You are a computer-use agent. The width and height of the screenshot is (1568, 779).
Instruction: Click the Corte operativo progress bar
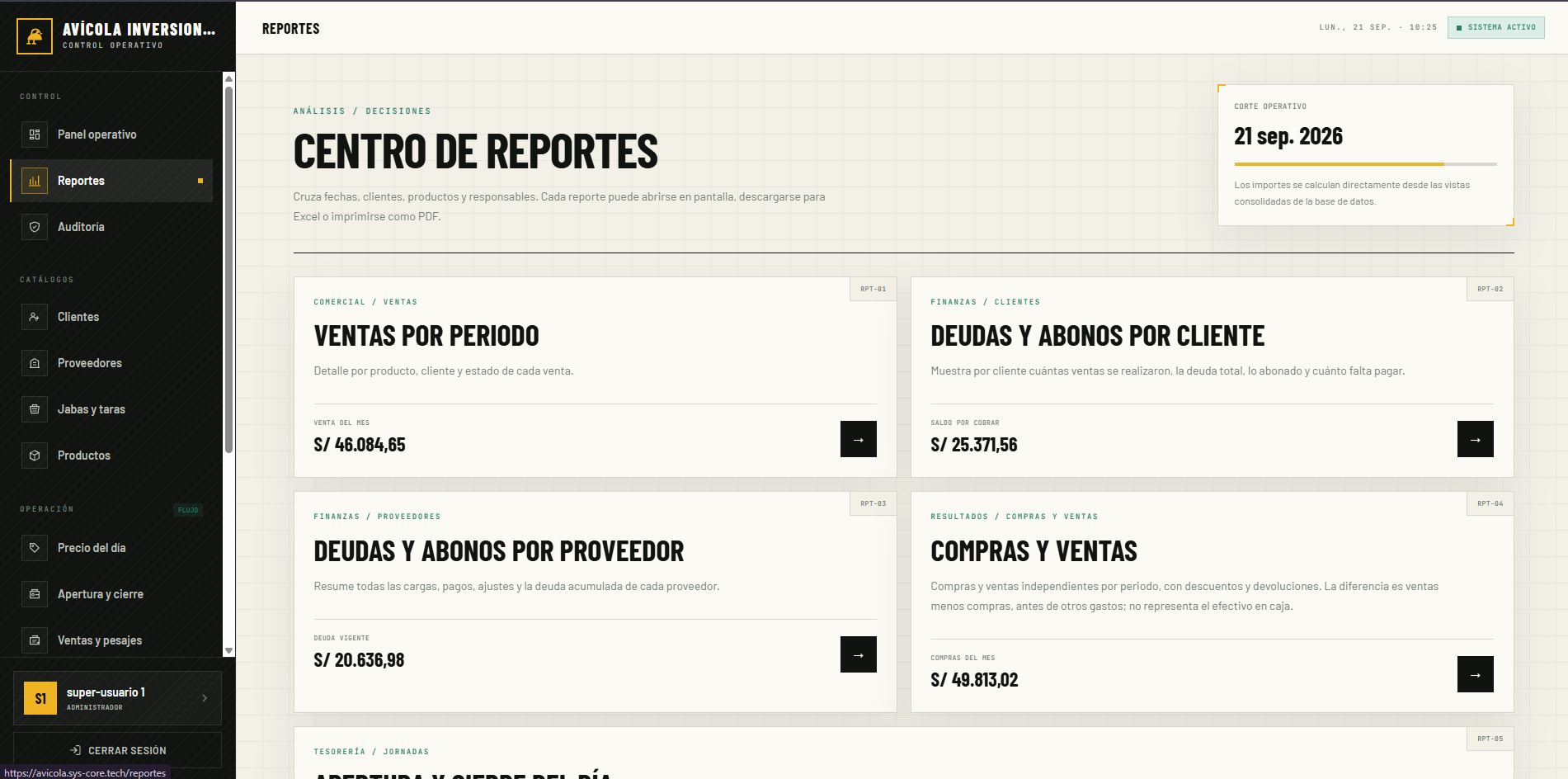tap(1366, 164)
